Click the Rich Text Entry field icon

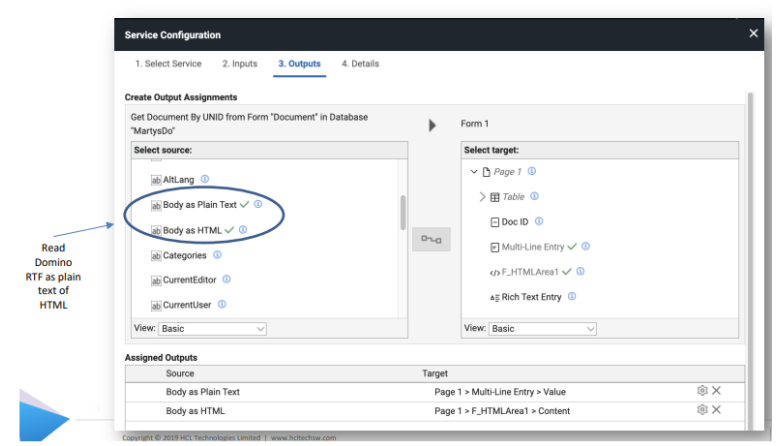point(495,298)
